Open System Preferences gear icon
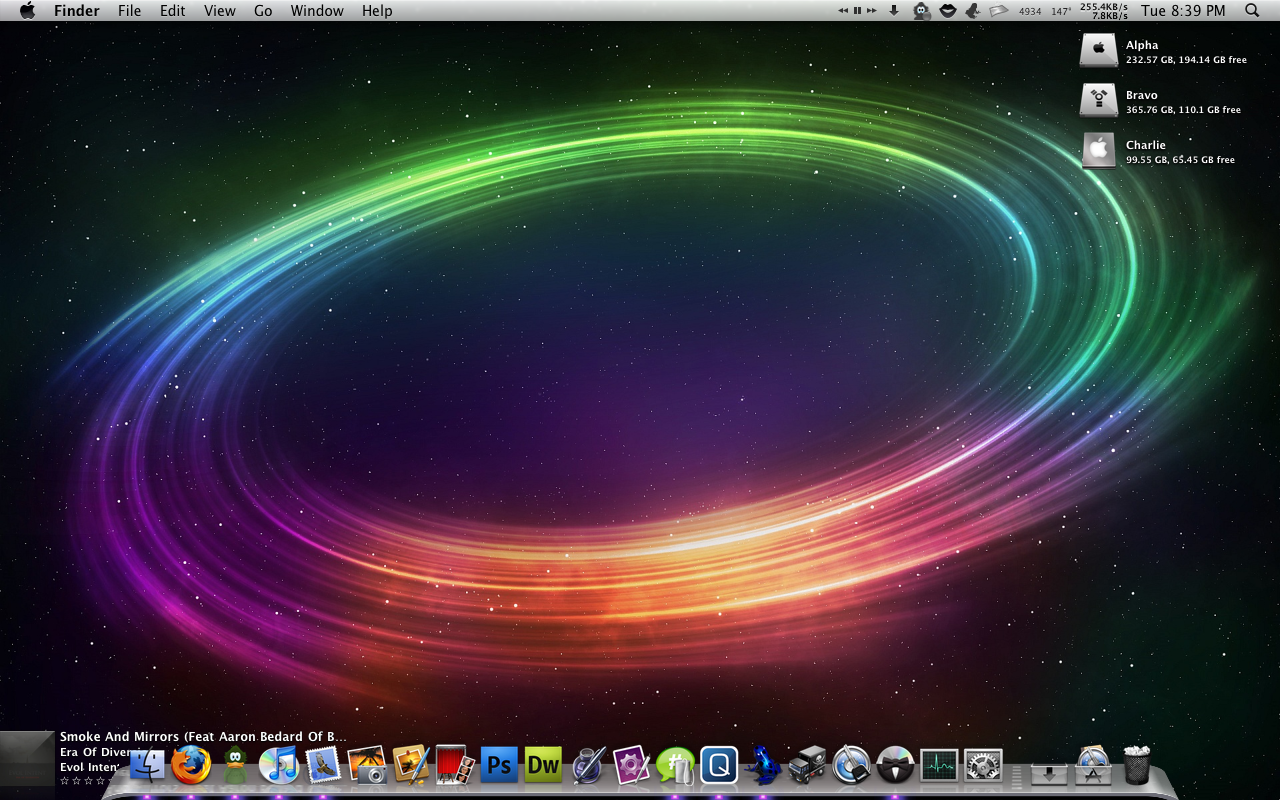 click(x=983, y=766)
